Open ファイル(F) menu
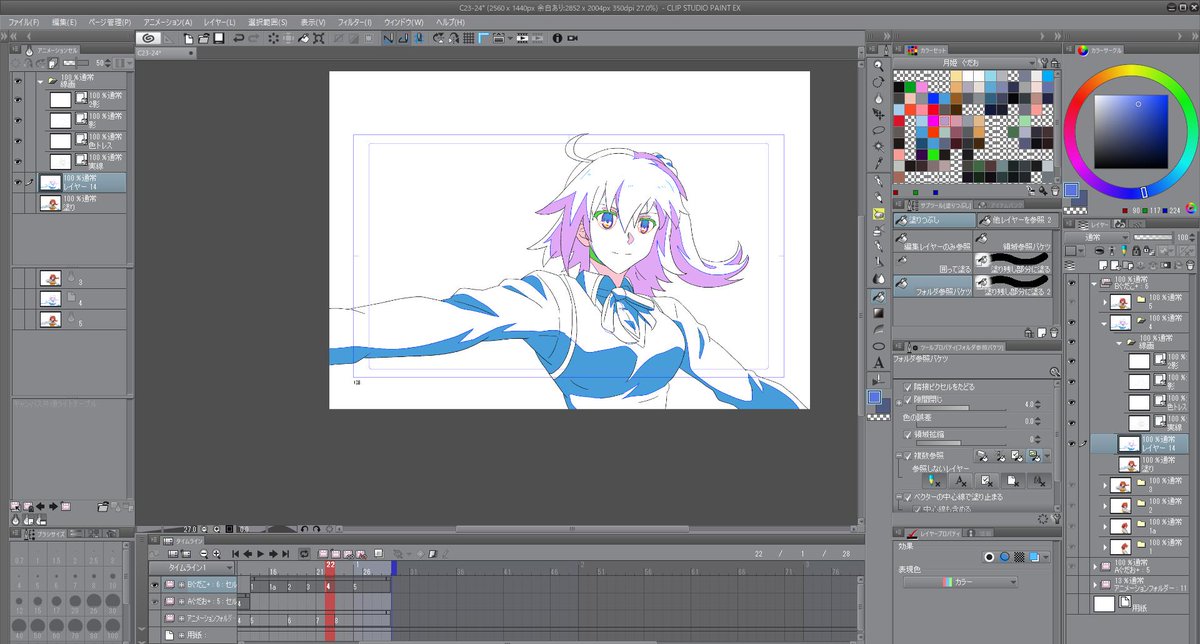The width and height of the screenshot is (1200, 644). 24,21
